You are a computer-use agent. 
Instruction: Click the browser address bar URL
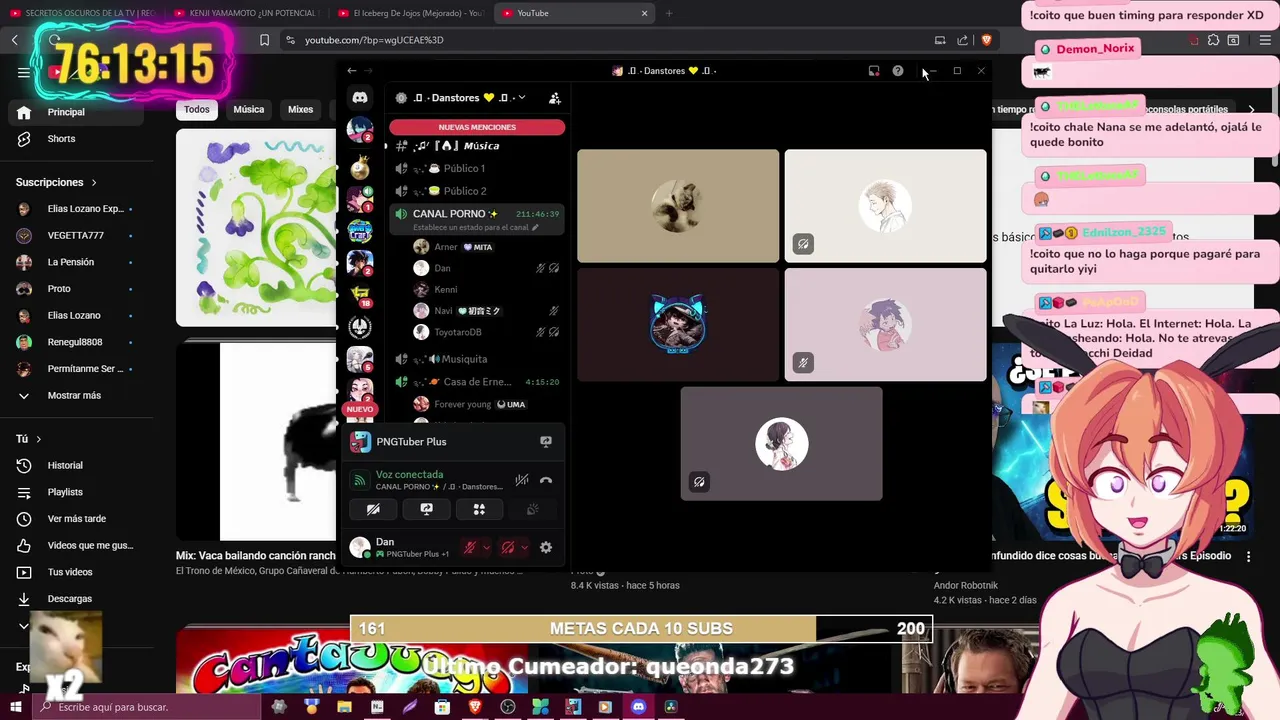pyautogui.click(x=374, y=40)
